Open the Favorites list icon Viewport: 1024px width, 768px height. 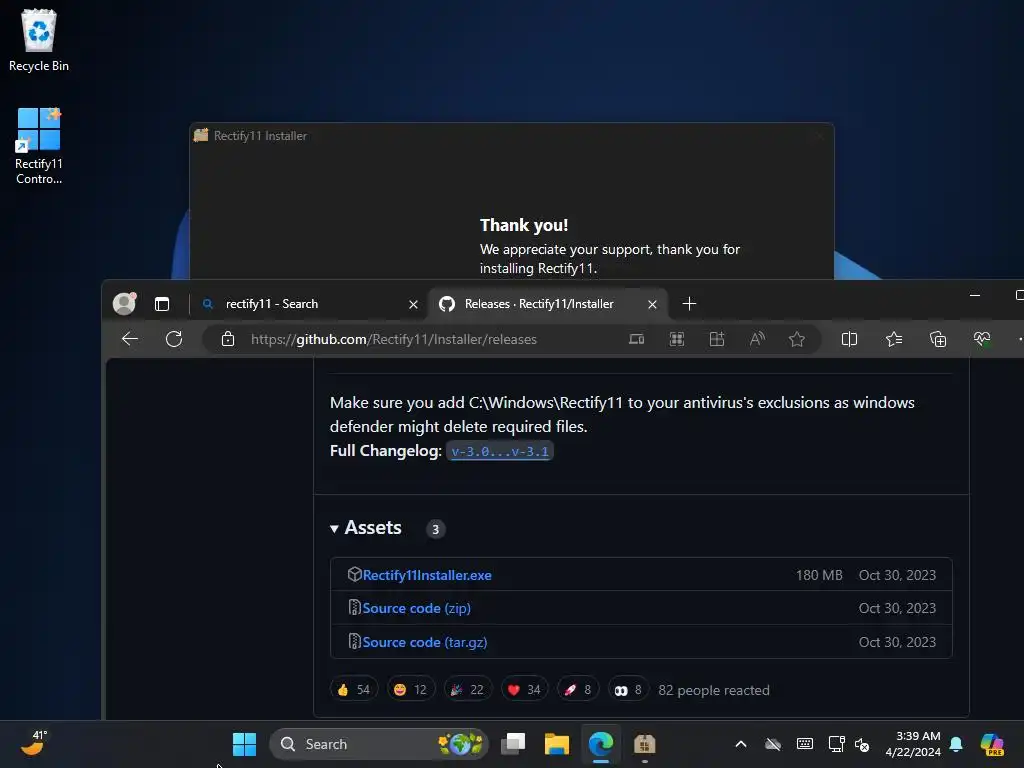[x=894, y=339]
